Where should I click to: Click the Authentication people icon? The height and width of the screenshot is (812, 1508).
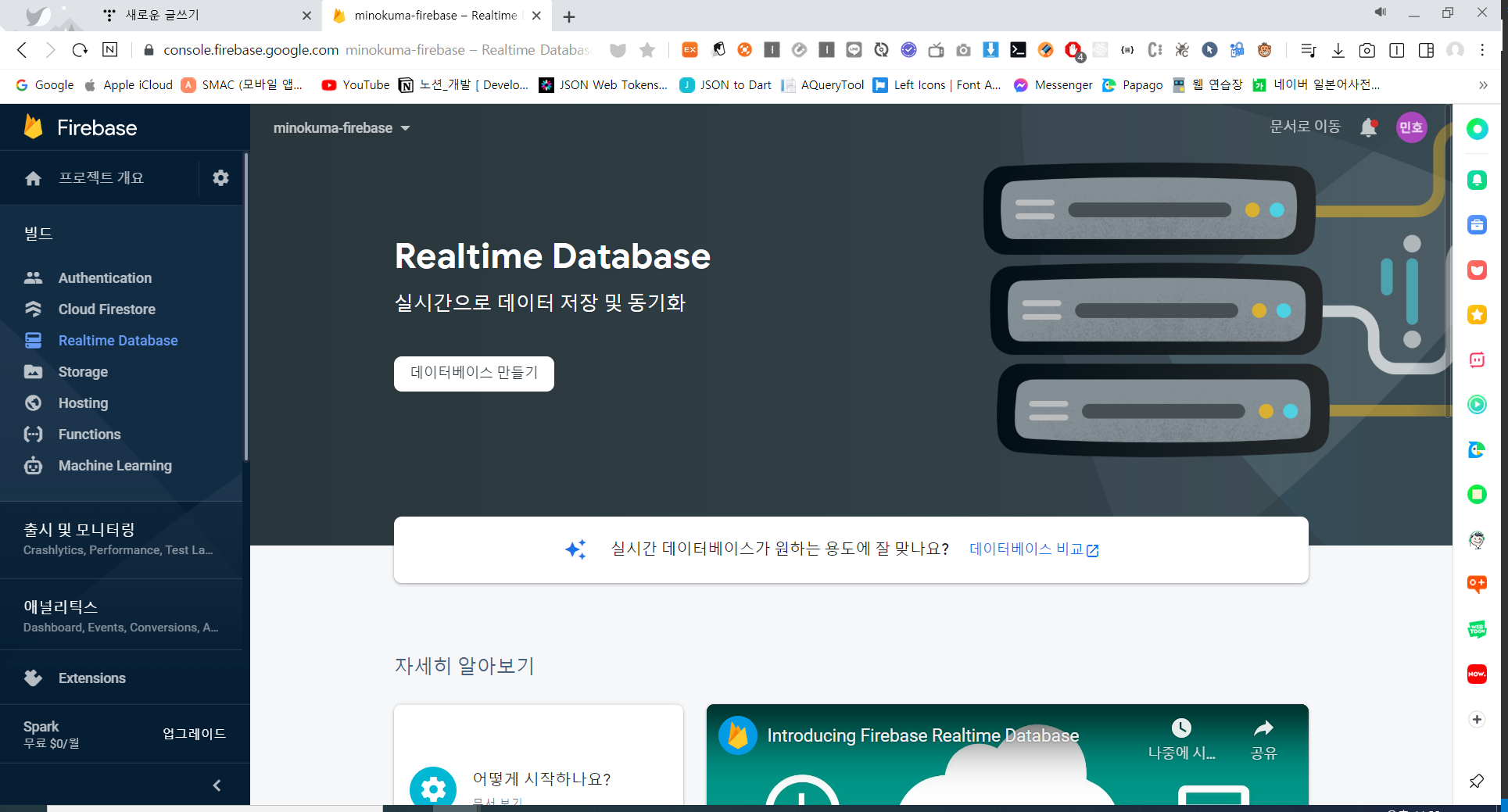coord(33,278)
